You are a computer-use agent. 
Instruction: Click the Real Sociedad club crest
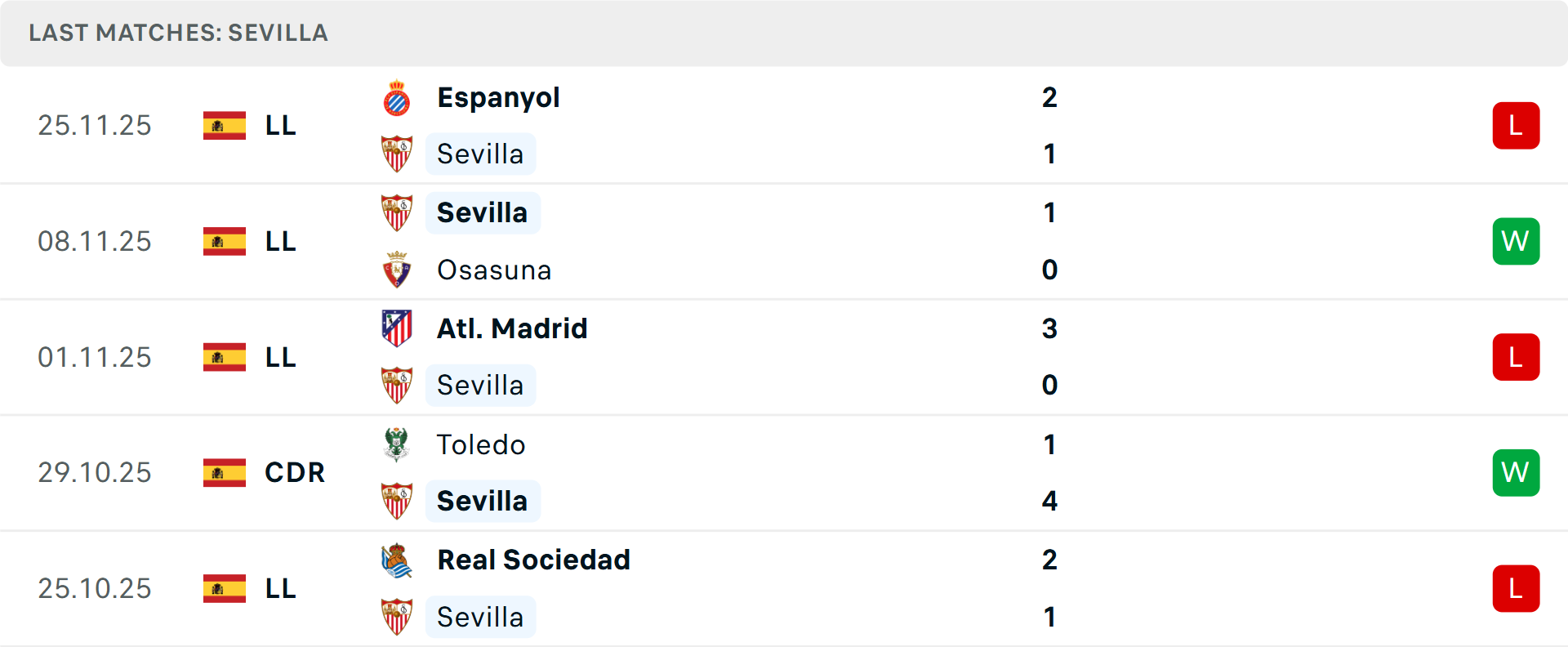click(x=397, y=560)
